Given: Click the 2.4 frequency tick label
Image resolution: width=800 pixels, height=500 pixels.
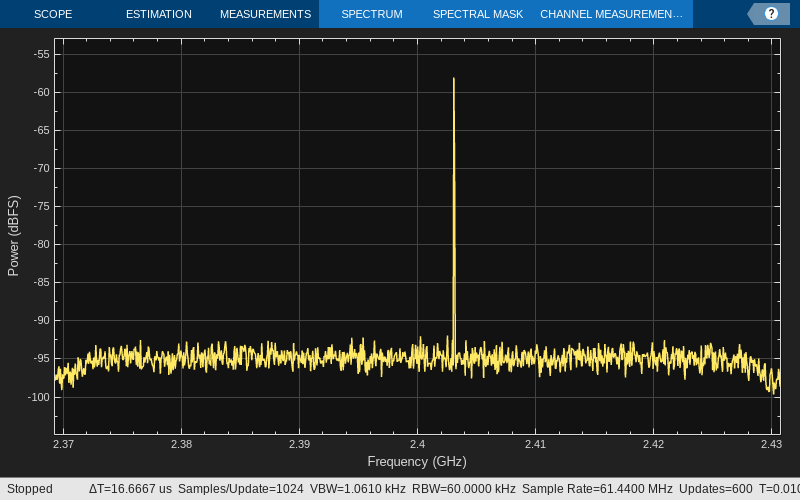Looking at the screenshot, I should point(417,444).
